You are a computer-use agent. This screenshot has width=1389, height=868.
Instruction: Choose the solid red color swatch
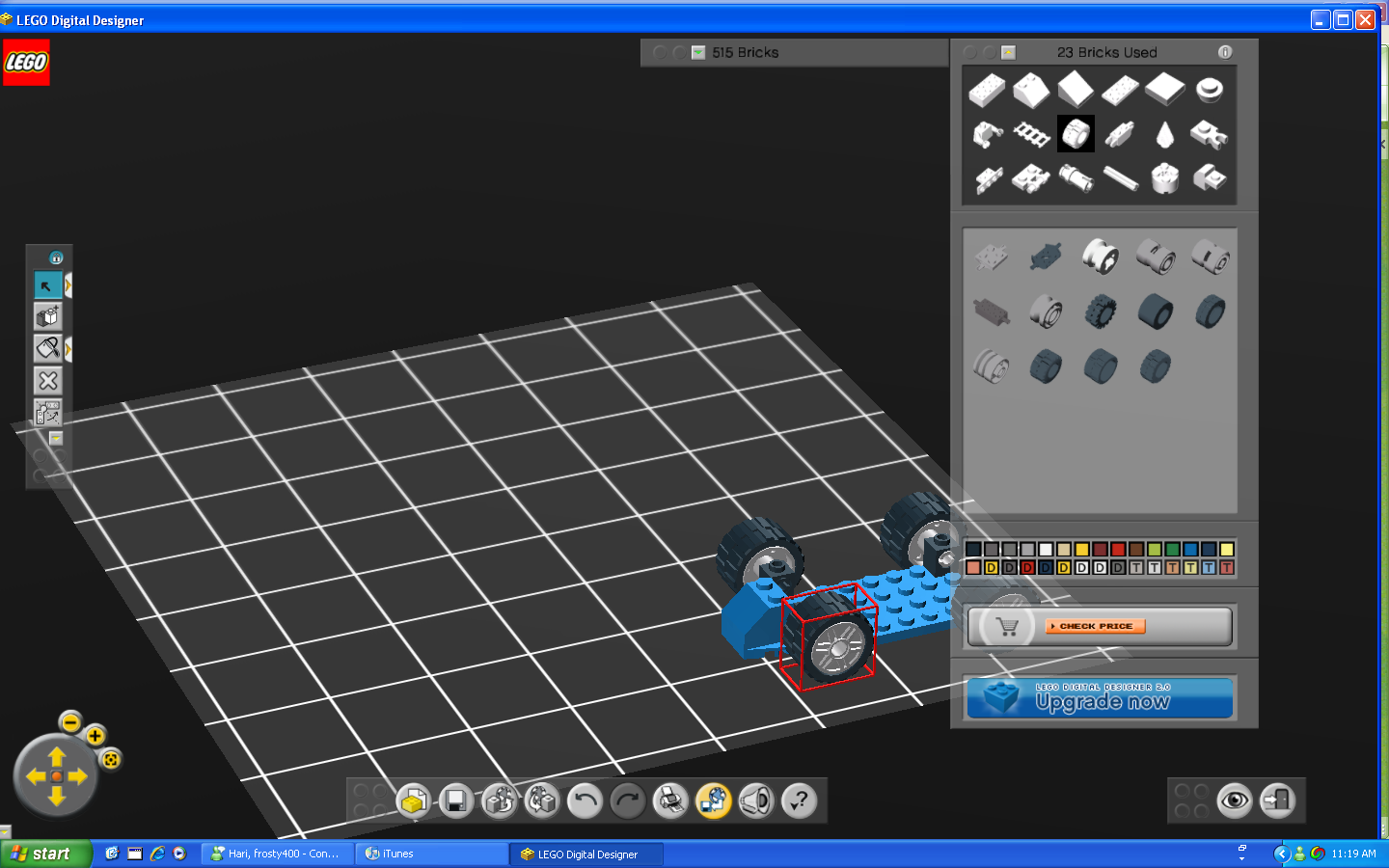(1118, 550)
